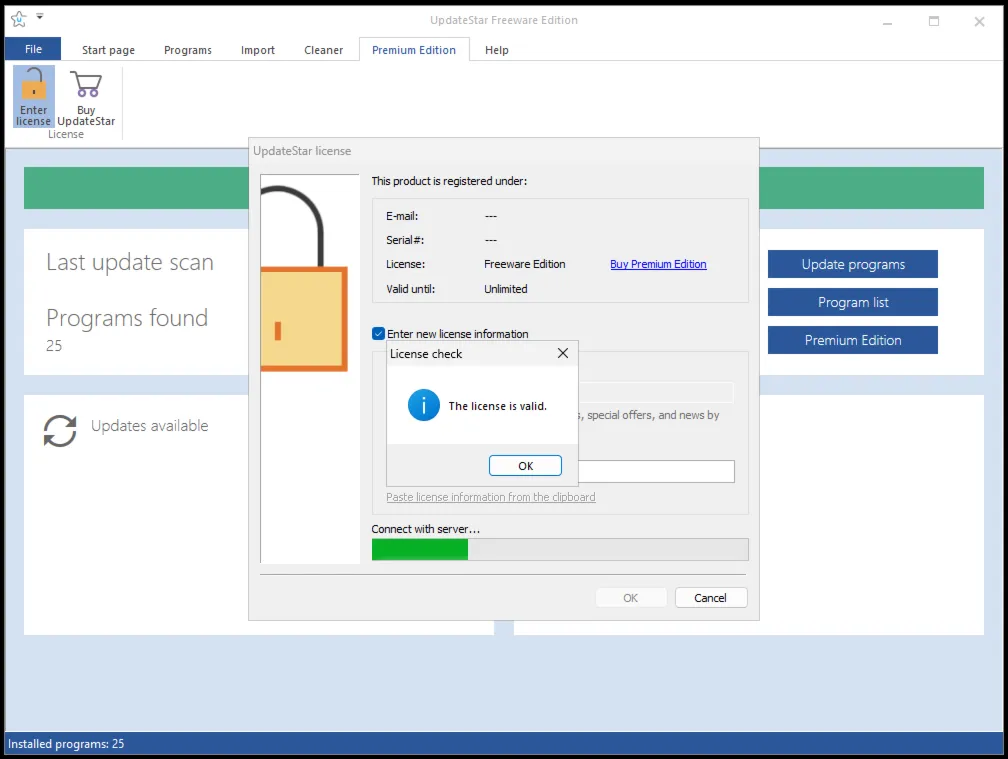Click the 'Updates available' label
The image size is (1008, 759).
coord(150,425)
